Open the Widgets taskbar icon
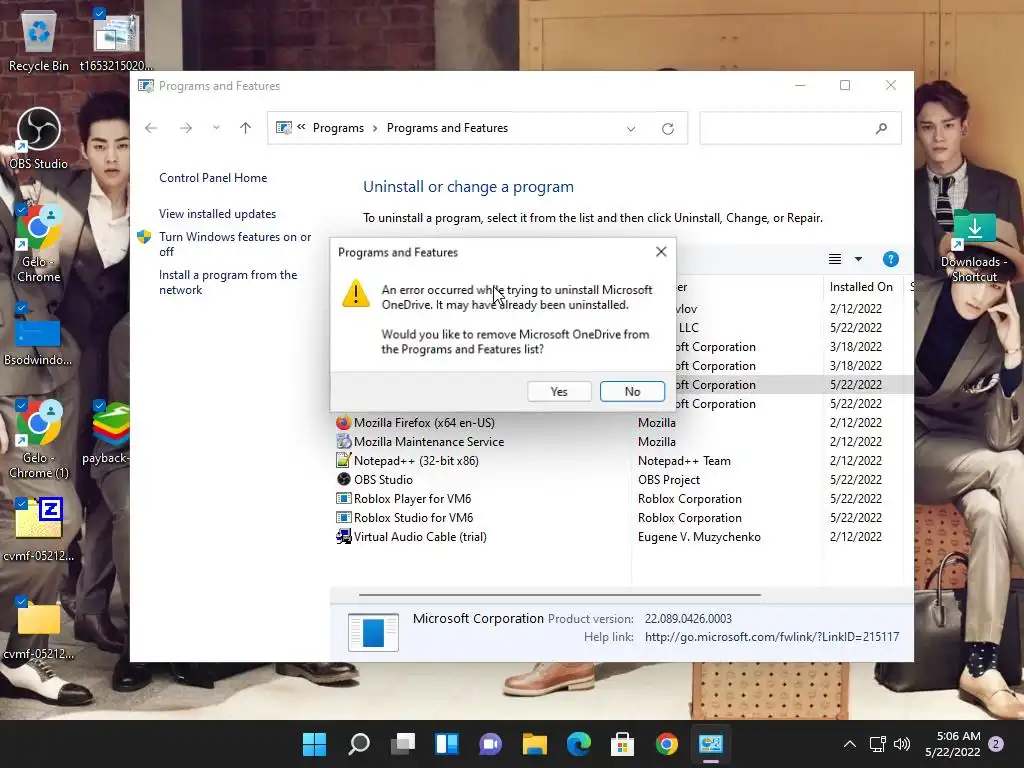Viewport: 1024px width, 768px height. point(447,744)
